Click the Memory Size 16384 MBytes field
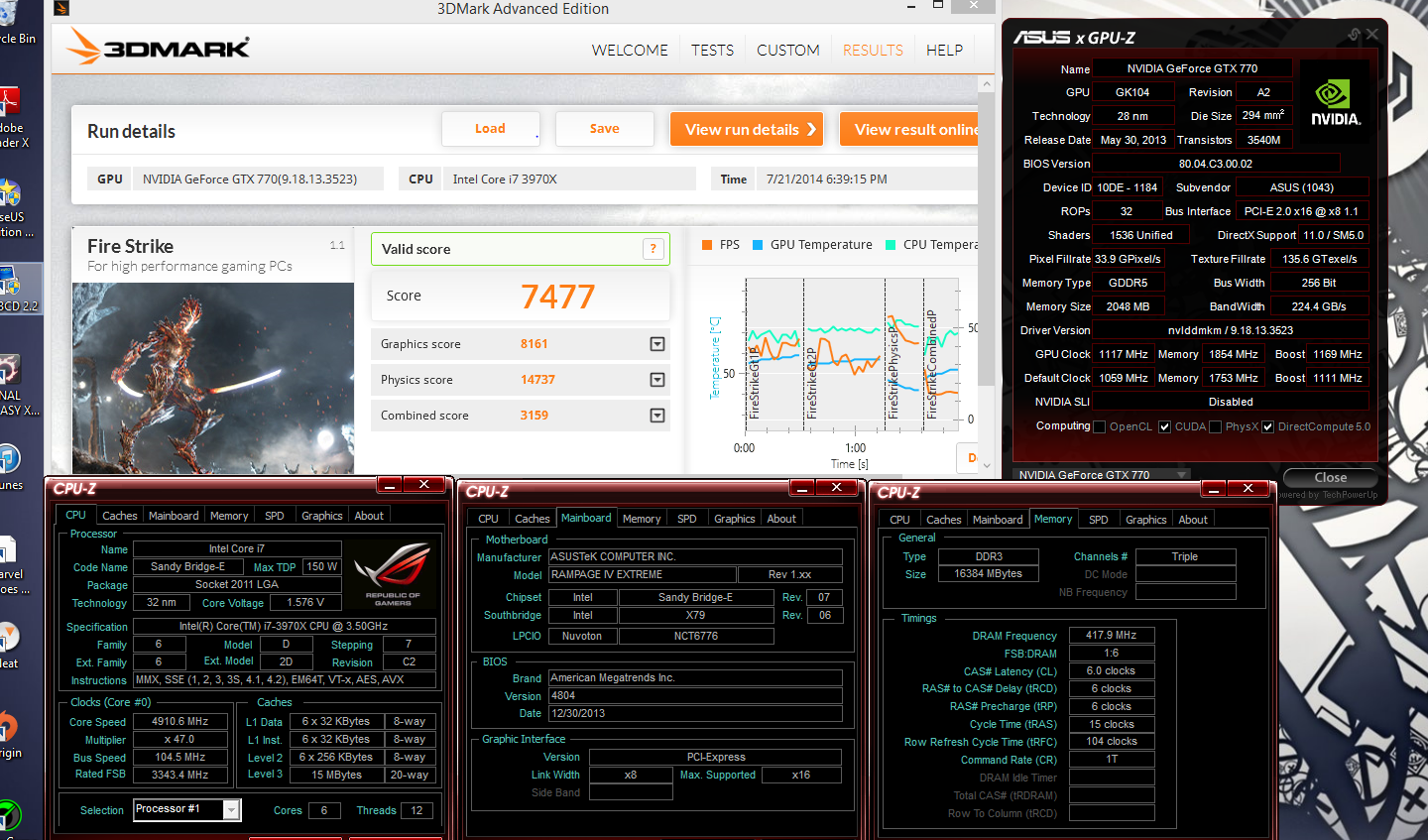 tap(988, 574)
